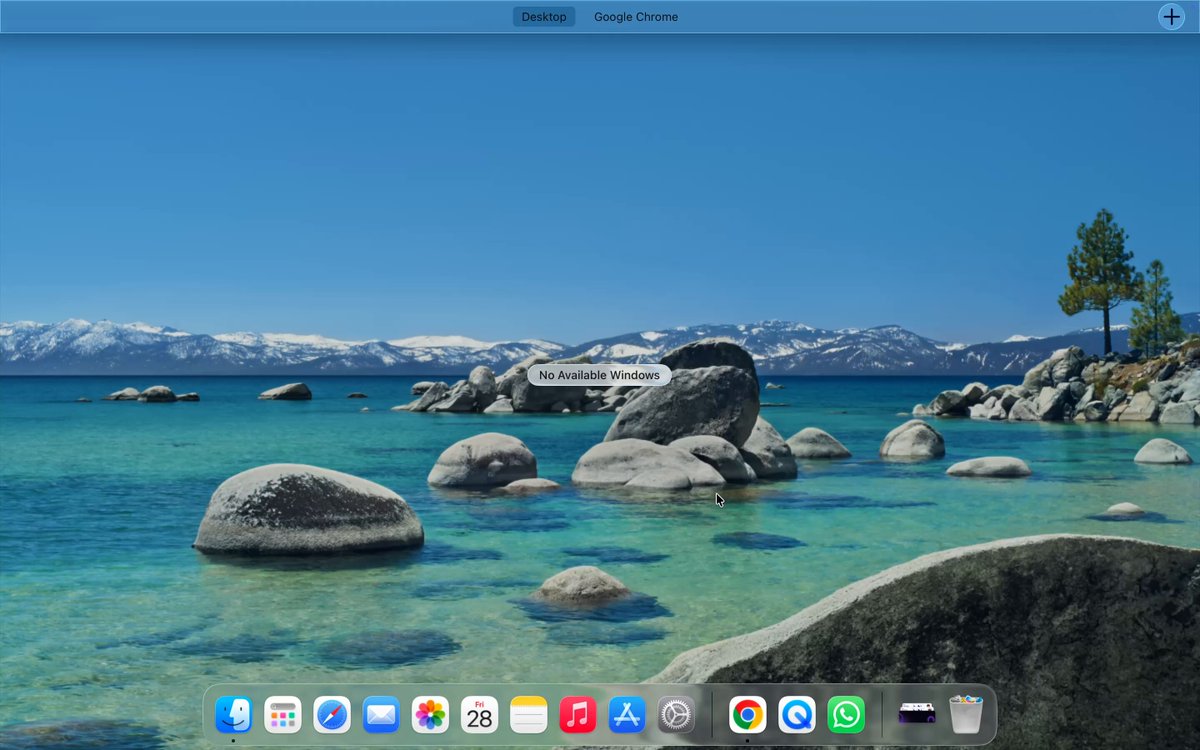This screenshot has width=1200, height=750.
Task: Restore the minimized window in the Dock
Action: [917, 713]
